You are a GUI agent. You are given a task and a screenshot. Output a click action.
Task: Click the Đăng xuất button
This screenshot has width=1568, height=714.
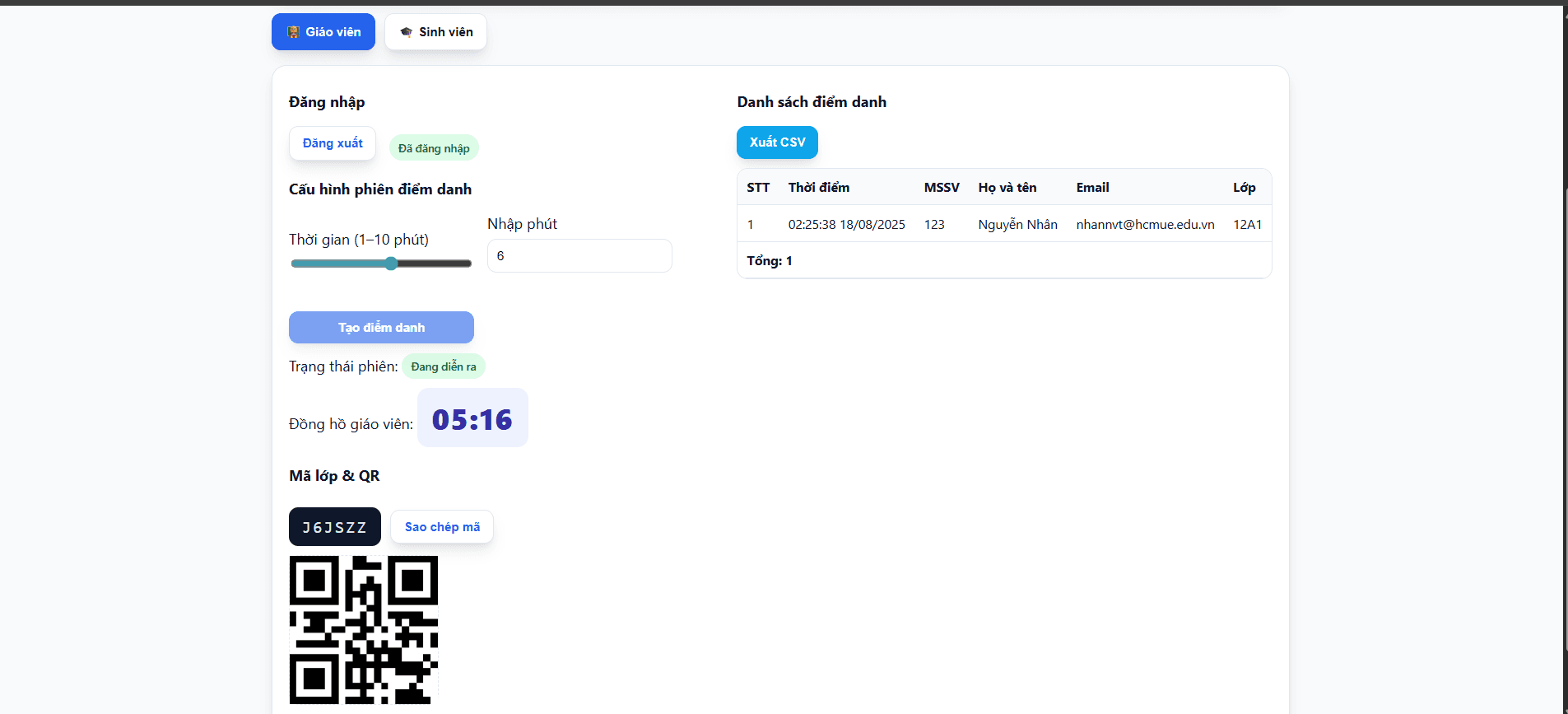pos(333,143)
